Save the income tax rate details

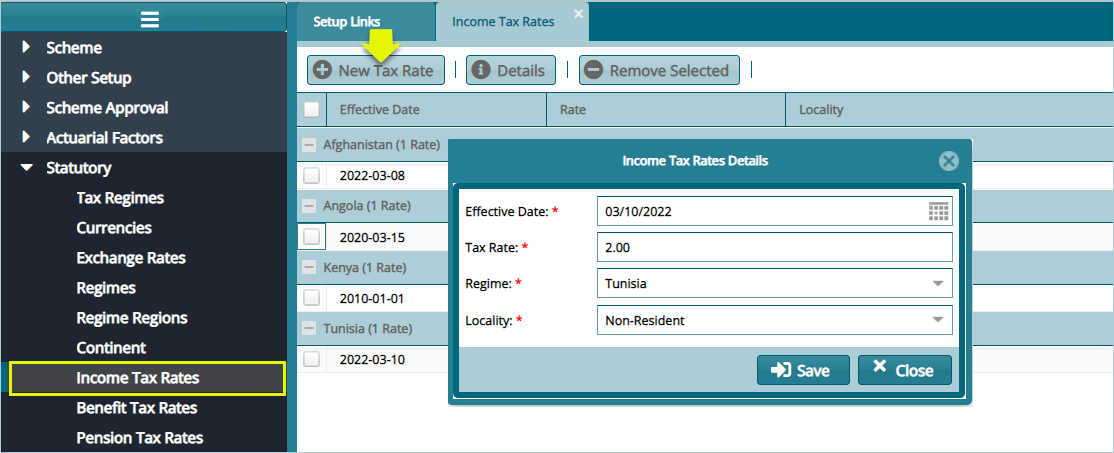pyautogui.click(x=803, y=370)
